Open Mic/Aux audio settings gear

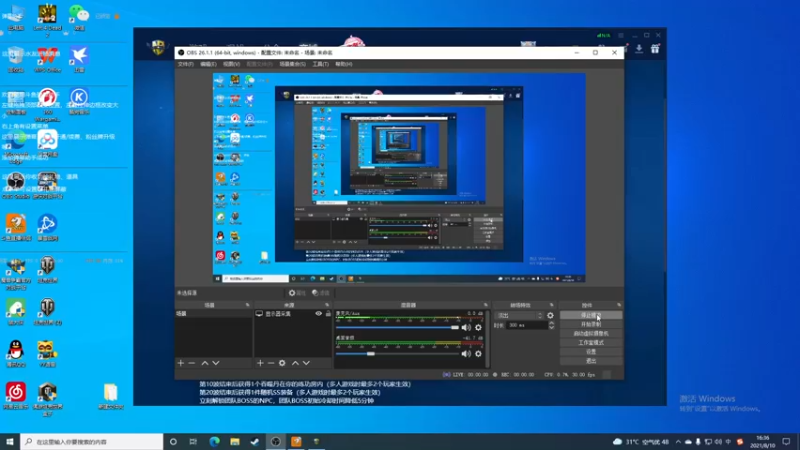[x=478, y=328]
